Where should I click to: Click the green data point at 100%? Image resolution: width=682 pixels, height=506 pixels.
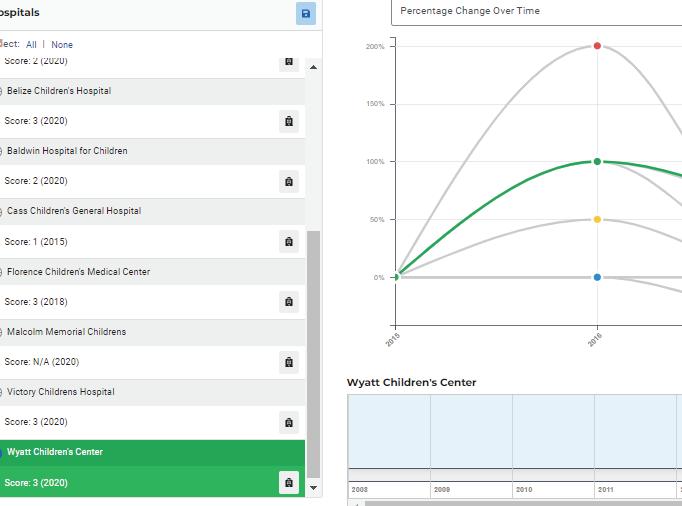pos(597,161)
